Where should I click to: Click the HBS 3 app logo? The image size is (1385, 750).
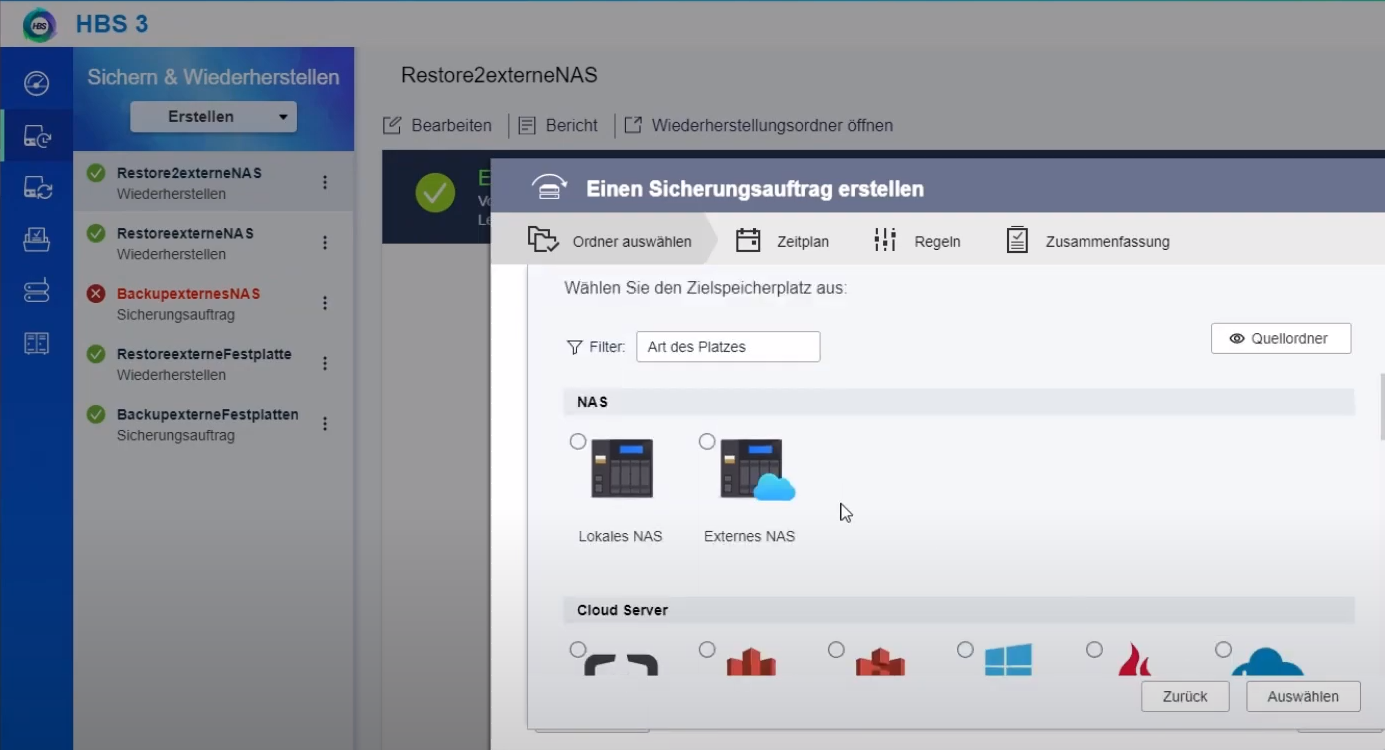click(x=39, y=25)
